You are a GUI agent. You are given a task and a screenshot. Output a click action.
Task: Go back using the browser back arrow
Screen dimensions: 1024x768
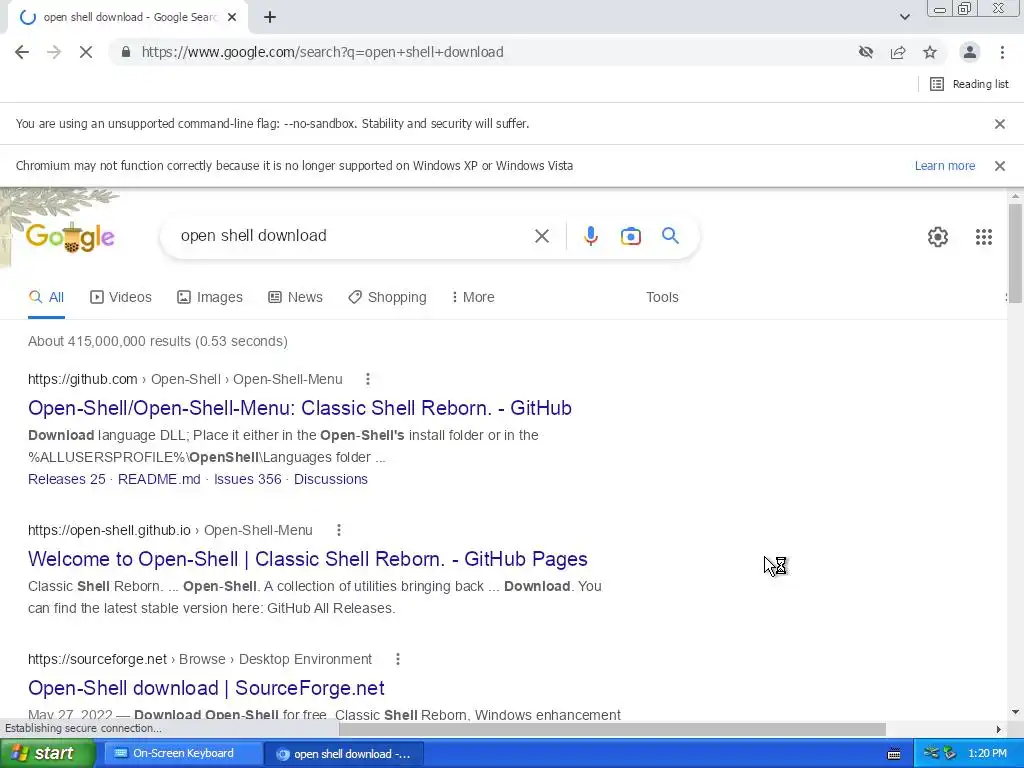22,52
